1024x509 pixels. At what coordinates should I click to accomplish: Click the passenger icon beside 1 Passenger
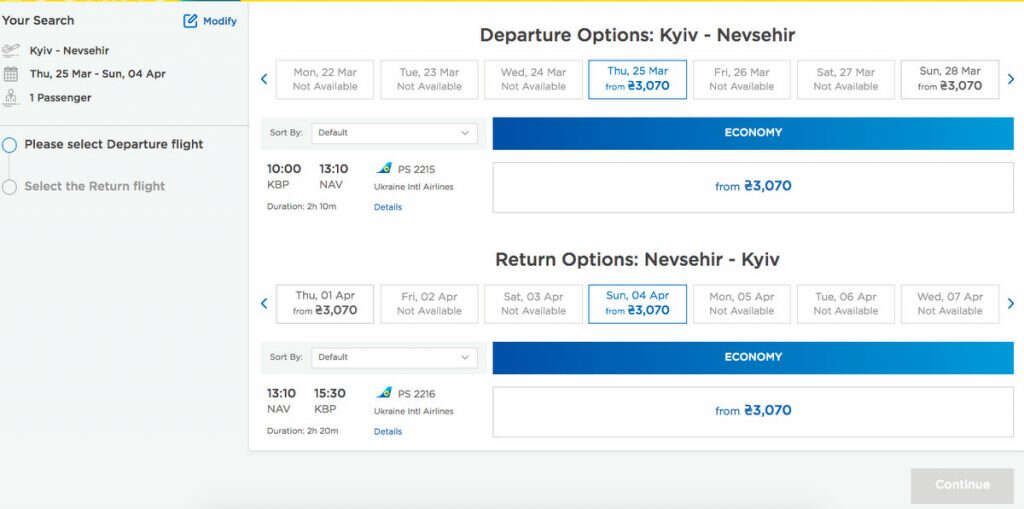click(10, 97)
